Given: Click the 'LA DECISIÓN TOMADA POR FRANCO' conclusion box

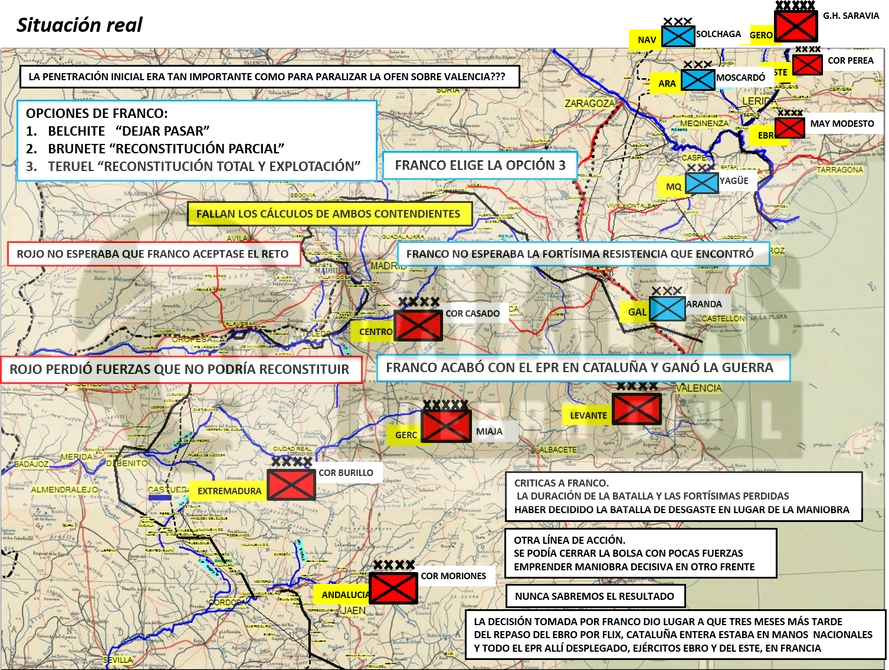Looking at the screenshot, I should pos(675,634).
